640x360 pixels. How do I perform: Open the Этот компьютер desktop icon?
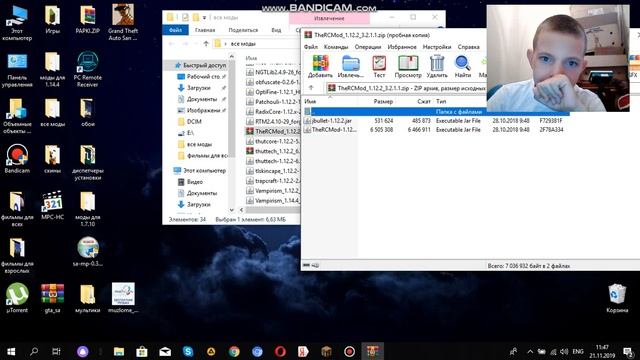17,23
